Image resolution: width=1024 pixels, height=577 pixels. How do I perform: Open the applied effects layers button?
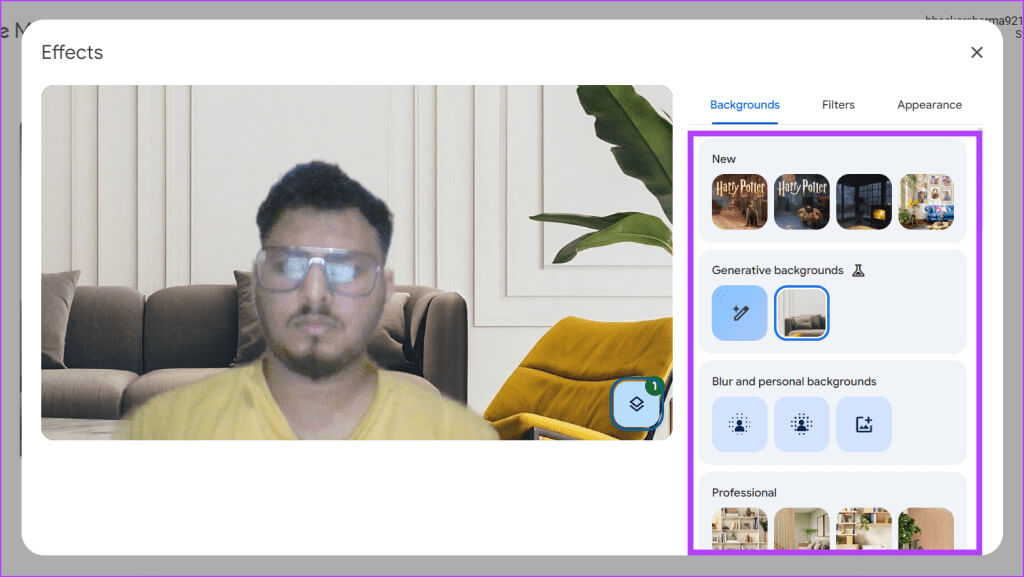[637, 404]
